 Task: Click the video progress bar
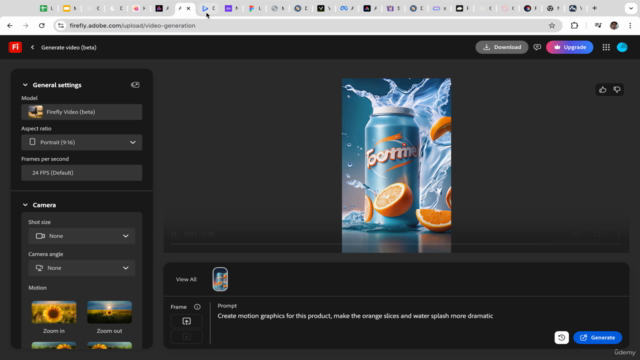pyautogui.click(x=396, y=244)
